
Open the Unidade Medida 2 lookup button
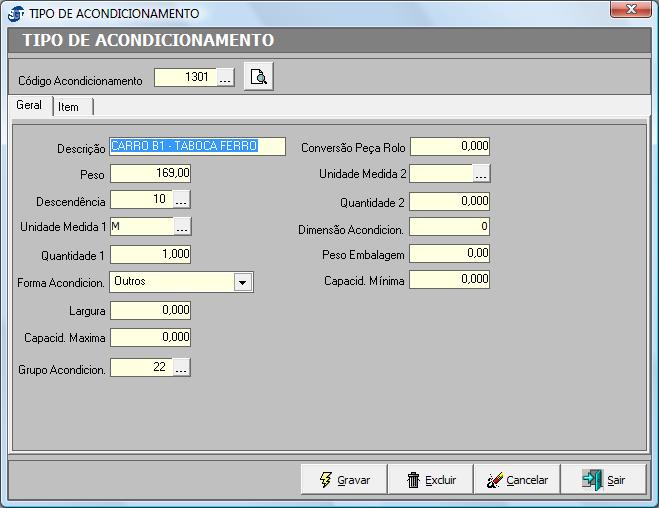pos(481,174)
